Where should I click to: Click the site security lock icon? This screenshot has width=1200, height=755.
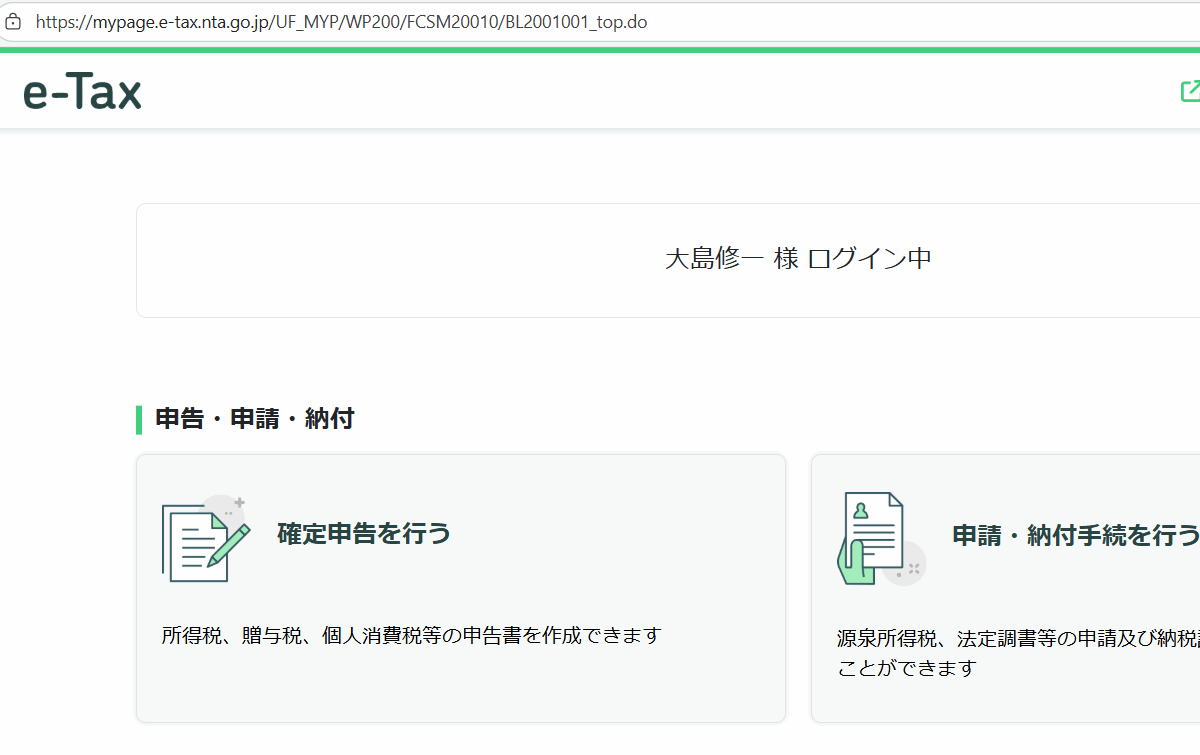coord(13,21)
